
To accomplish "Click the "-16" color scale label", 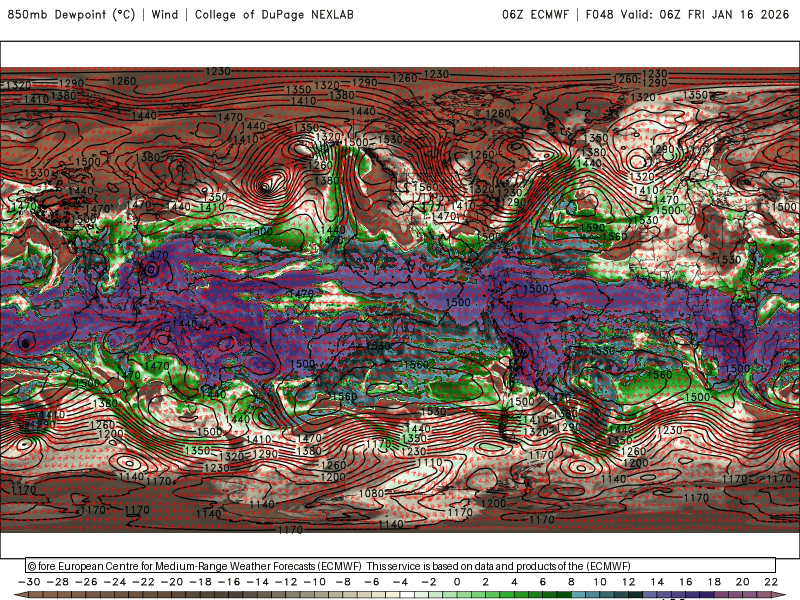I will click(229, 582).
